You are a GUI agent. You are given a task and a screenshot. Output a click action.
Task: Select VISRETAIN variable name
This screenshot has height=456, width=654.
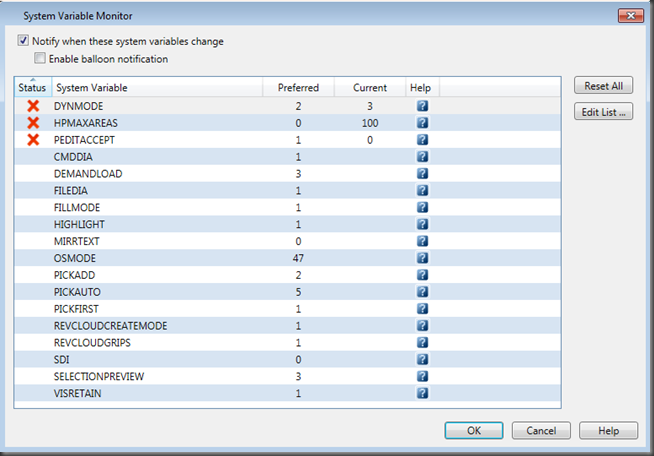click(x=77, y=393)
